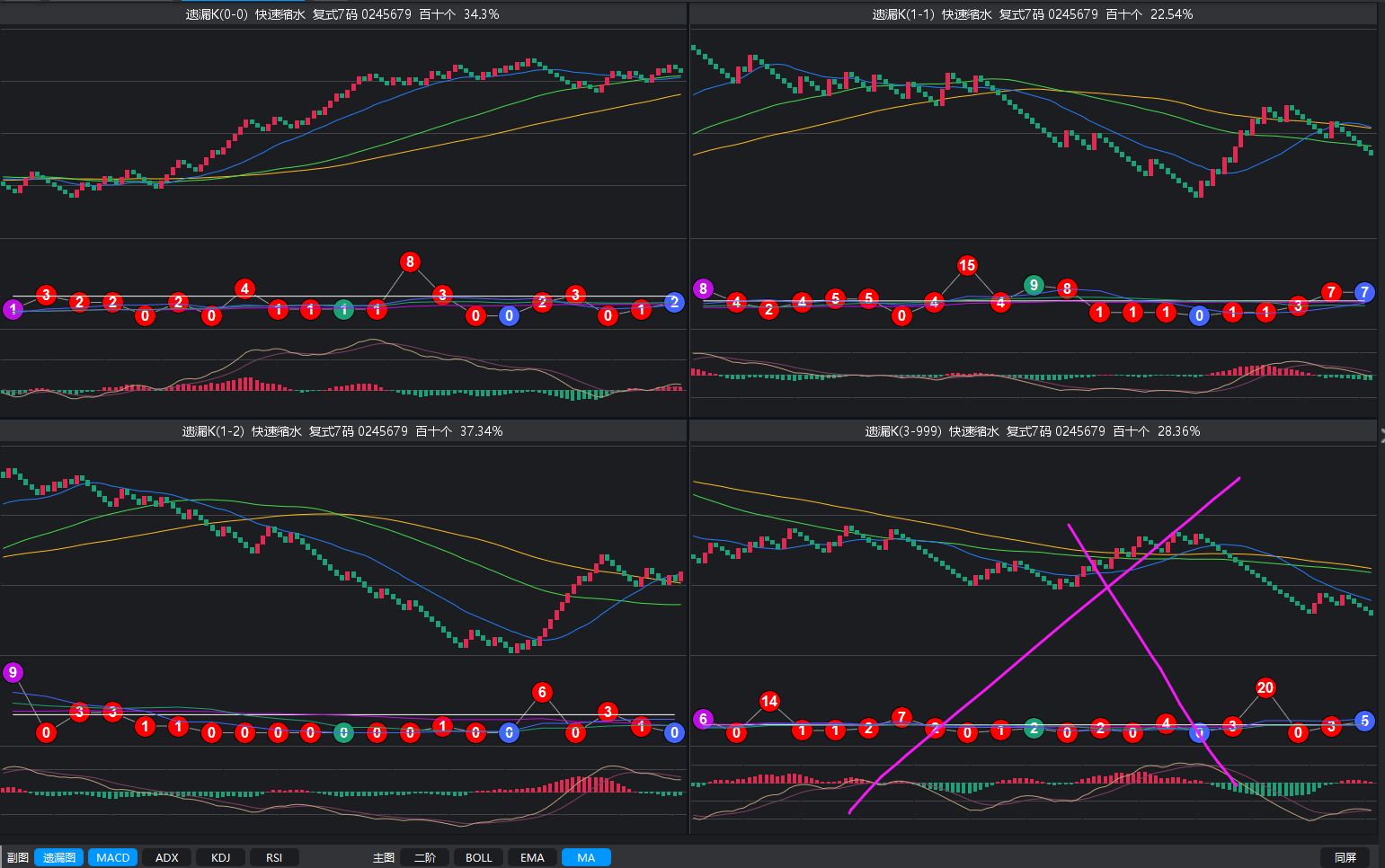
Task: Disable the MACD indicator
Action: pos(112,857)
